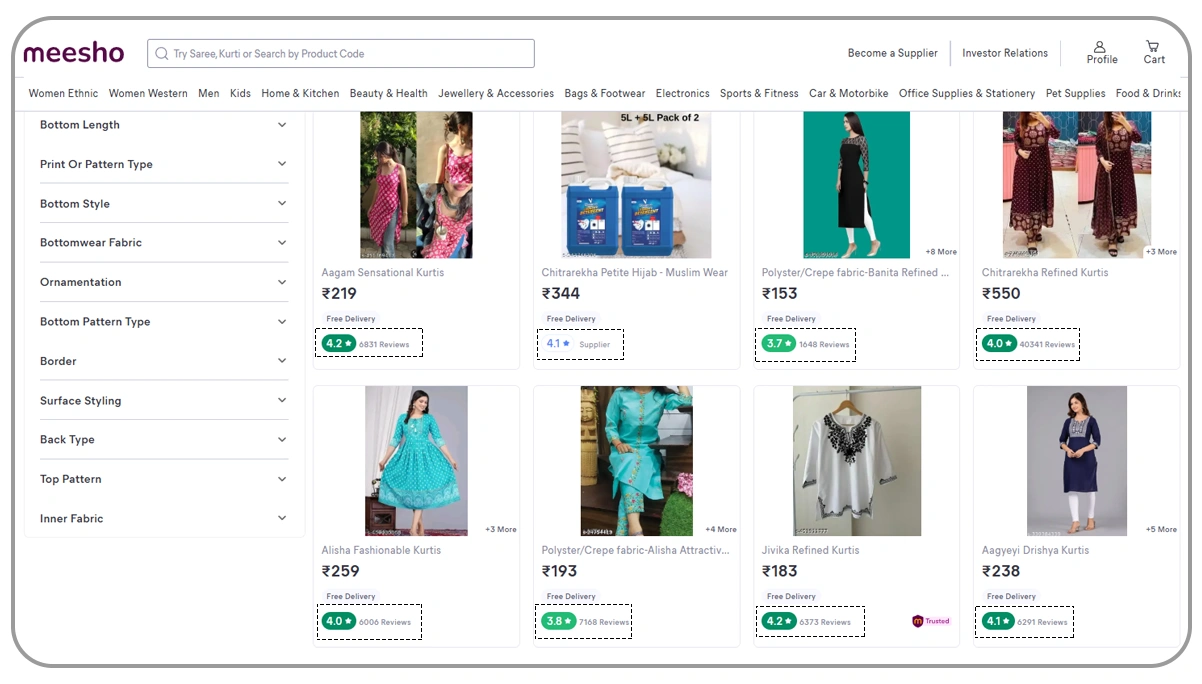Click the search magnifier icon
Viewport: 1202px width, 684px height.
click(162, 53)
